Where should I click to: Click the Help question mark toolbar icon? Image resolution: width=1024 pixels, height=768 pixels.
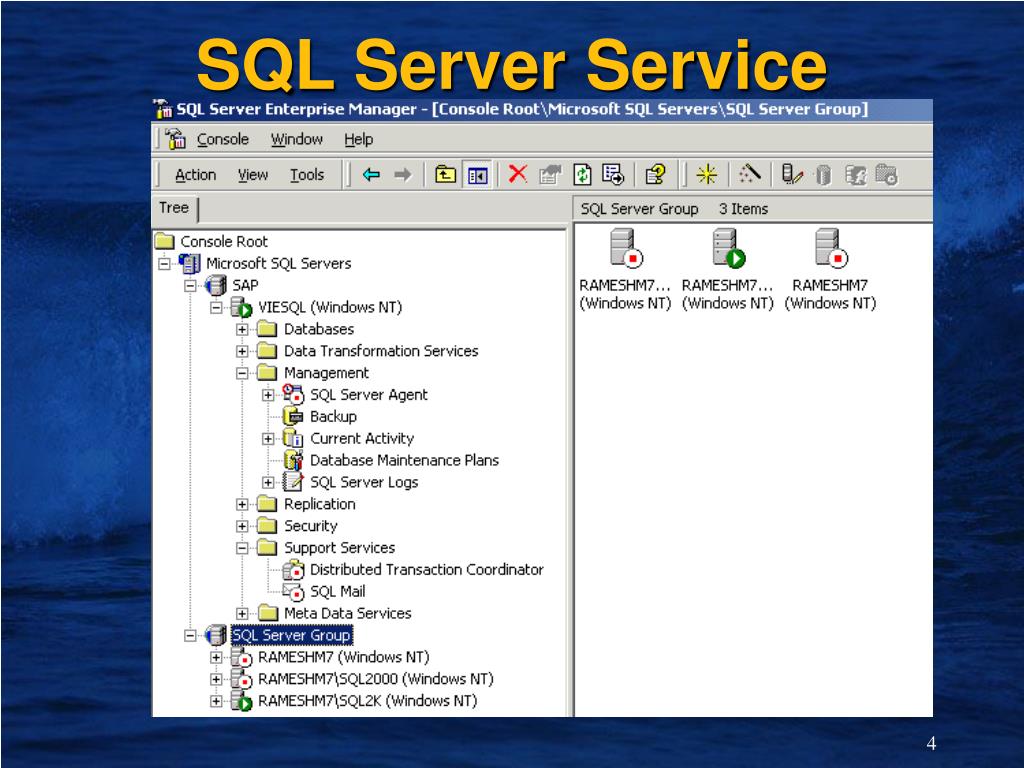(x=655, y=174)
